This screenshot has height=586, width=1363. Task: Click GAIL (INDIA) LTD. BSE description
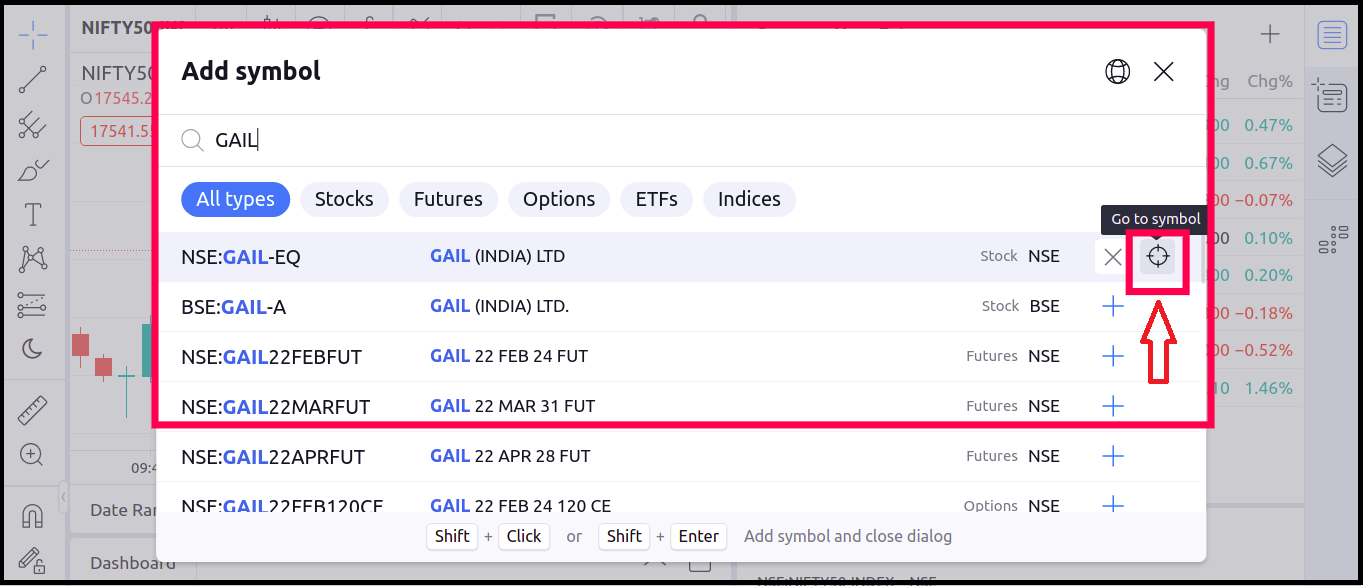[x=499, y=306]
